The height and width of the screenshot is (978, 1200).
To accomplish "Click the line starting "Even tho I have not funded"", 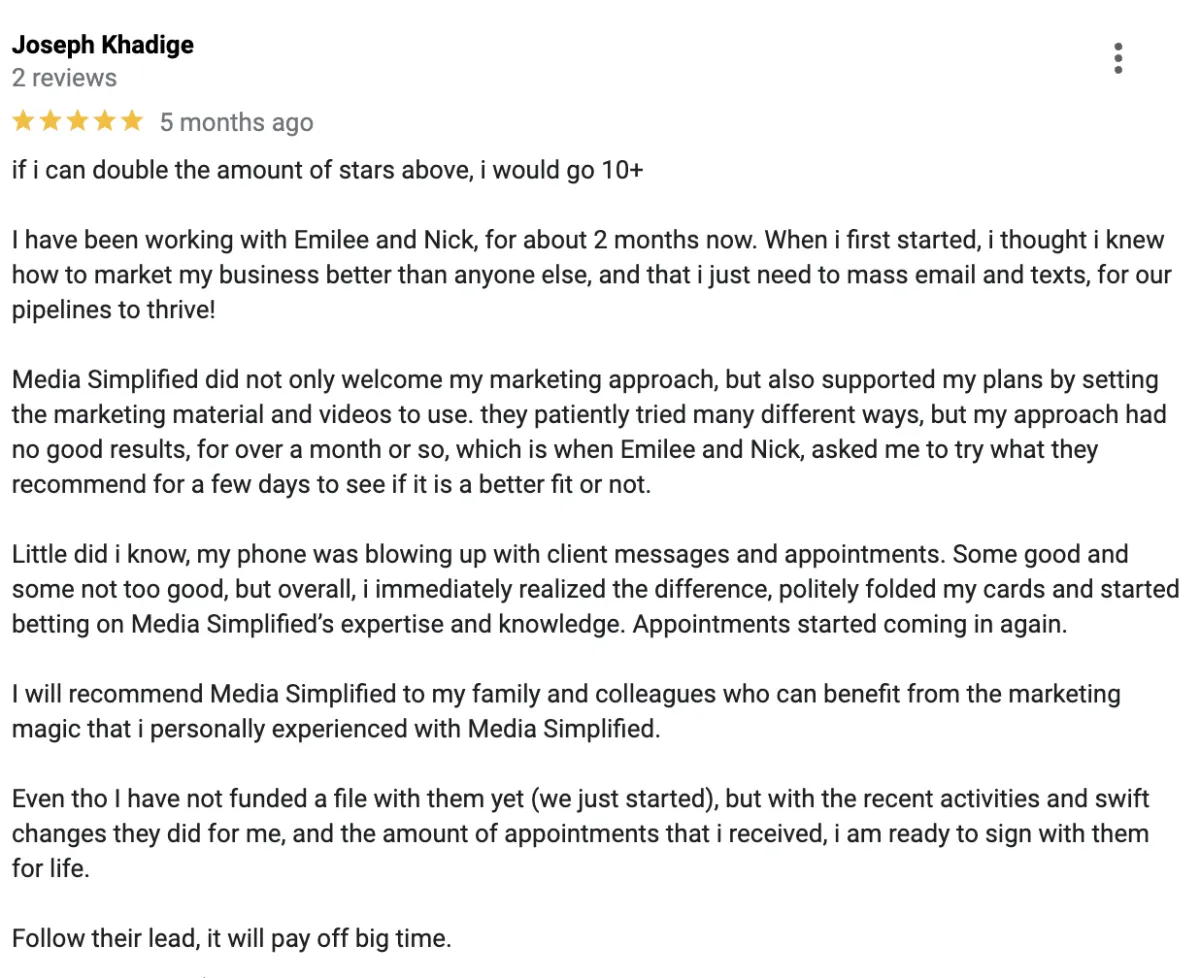I will (581, 799).
